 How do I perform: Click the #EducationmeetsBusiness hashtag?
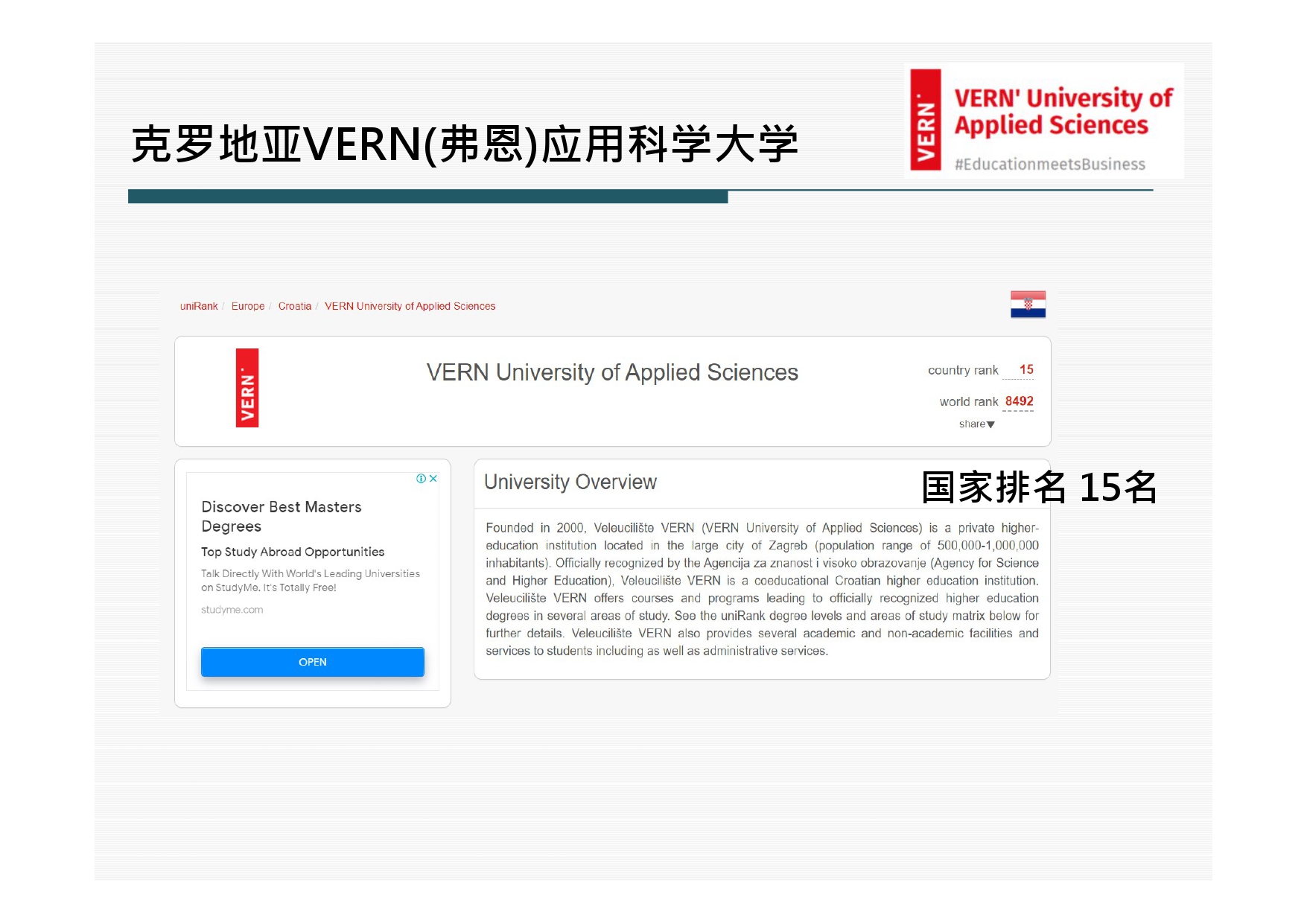[x=1049, y=165]
